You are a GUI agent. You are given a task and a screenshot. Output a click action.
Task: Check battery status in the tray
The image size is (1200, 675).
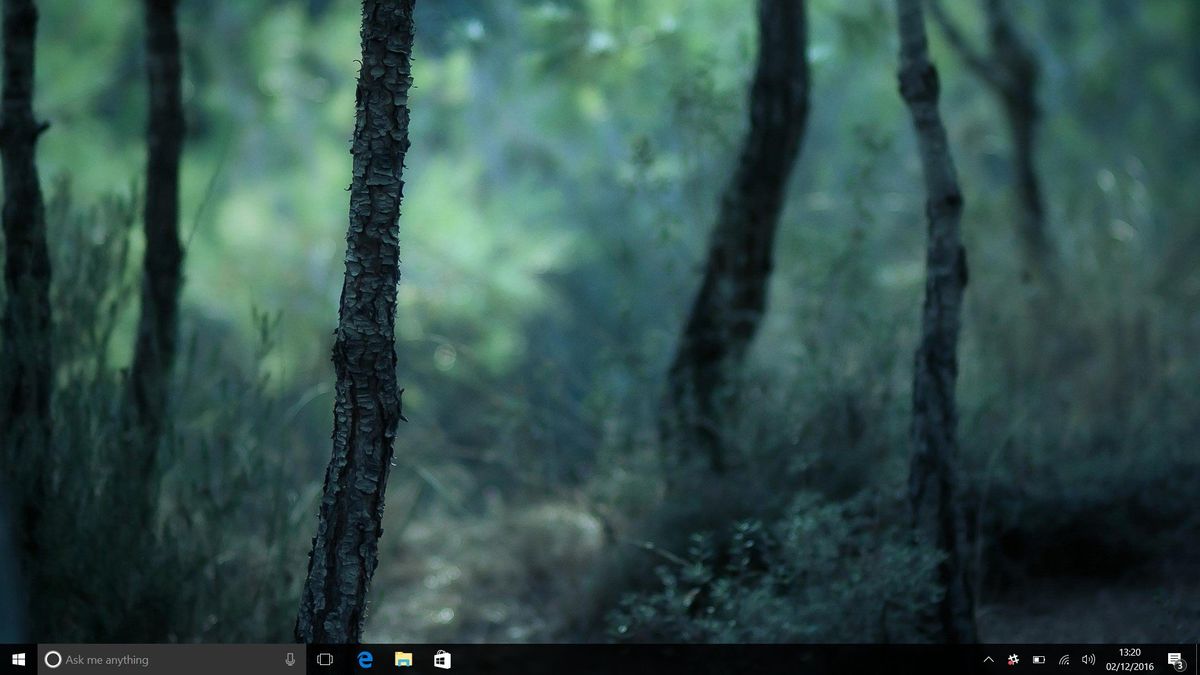pos(1040,659)
